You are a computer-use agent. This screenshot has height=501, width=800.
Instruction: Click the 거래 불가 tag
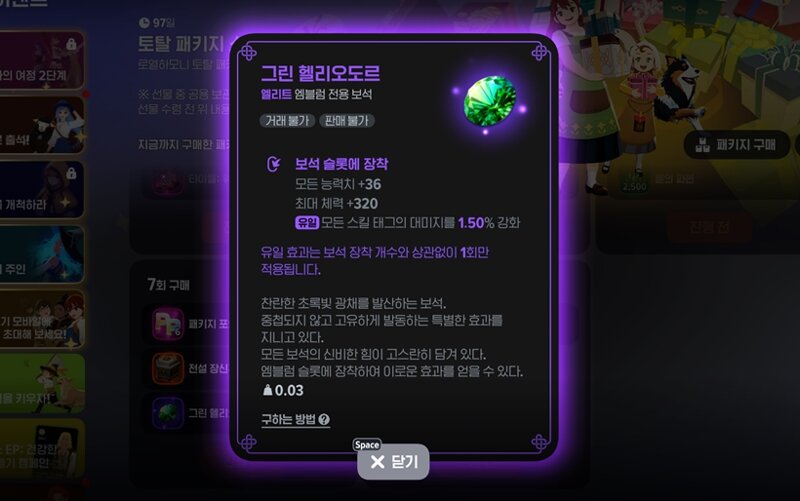click(287, 120)
